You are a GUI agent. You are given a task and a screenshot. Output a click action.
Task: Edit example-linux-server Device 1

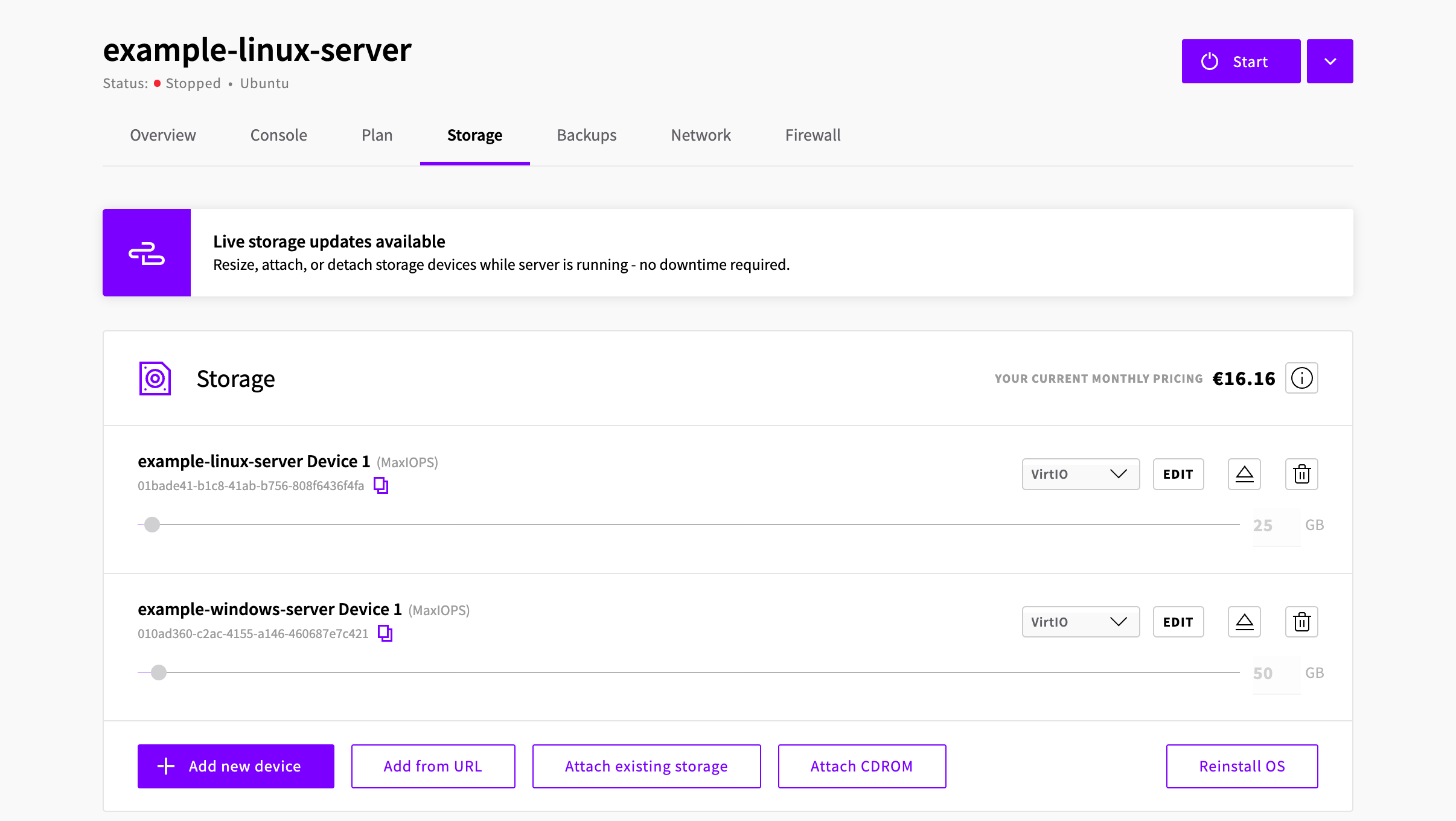point(1178,474)
